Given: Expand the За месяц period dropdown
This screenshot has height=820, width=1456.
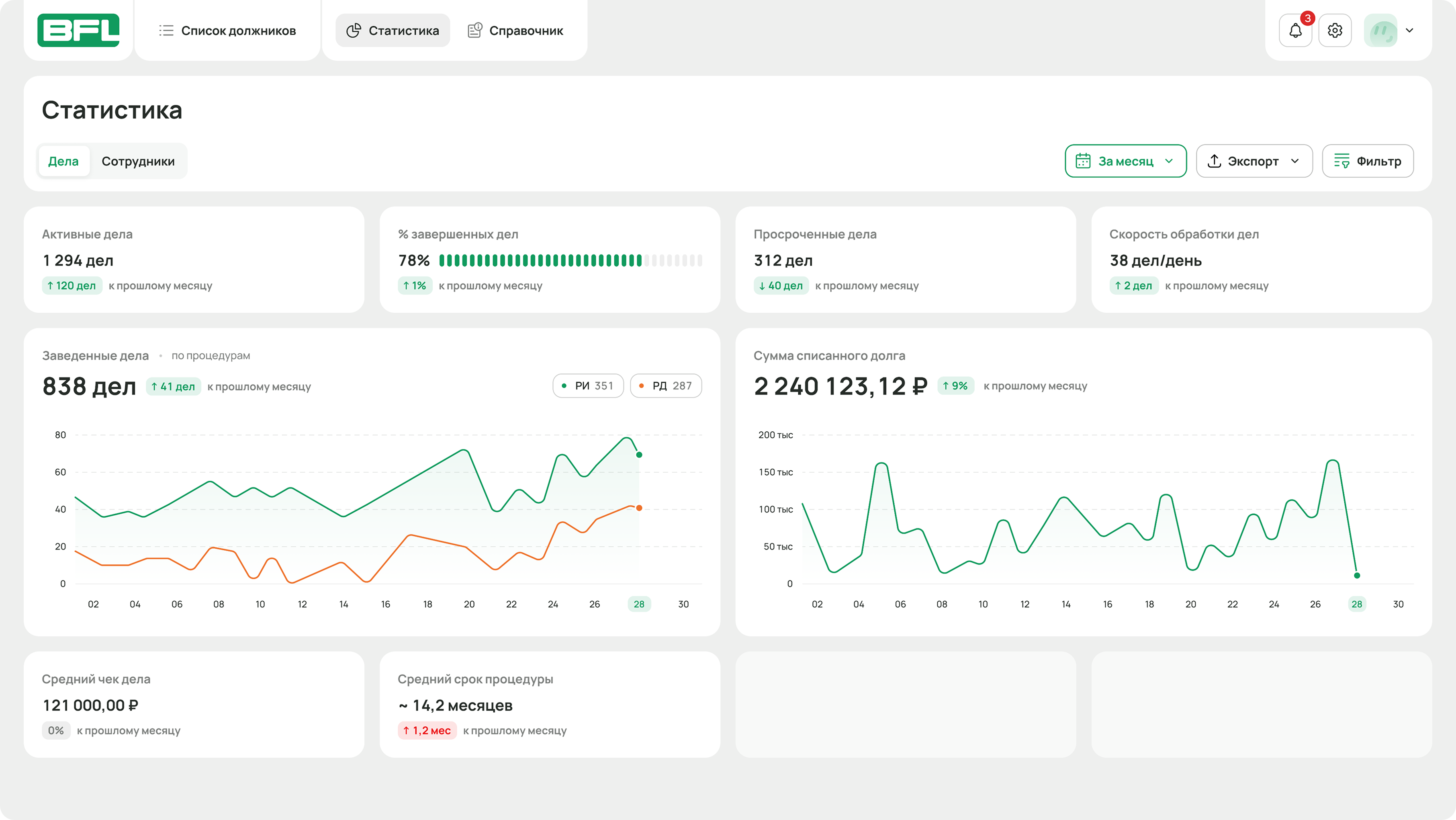Looking at the screenshot, I should coord(1169,161).
